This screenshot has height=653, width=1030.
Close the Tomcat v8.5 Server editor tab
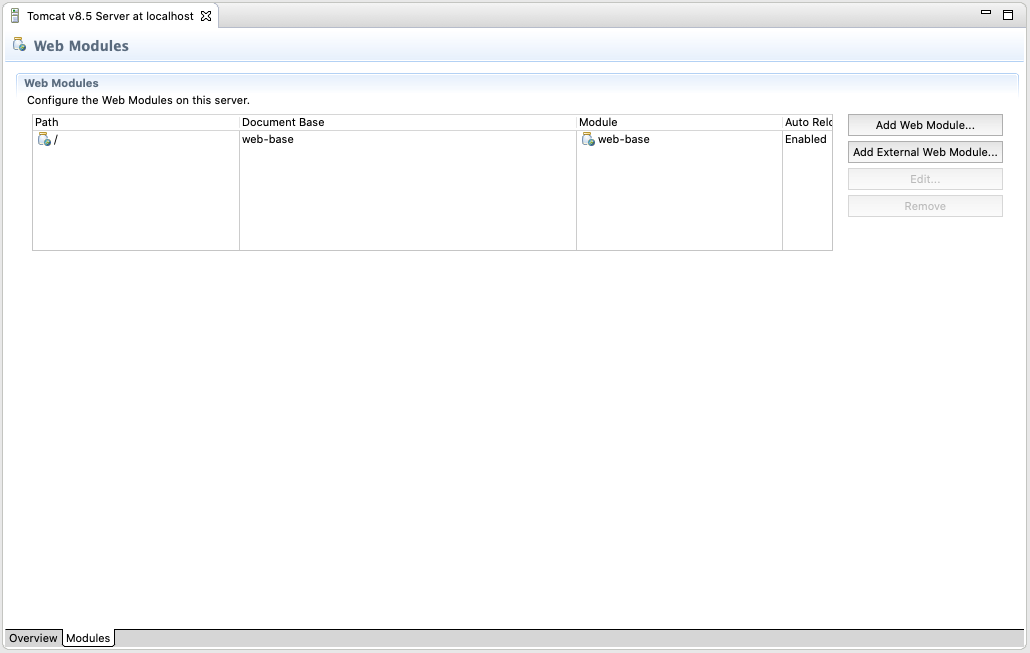206,16
